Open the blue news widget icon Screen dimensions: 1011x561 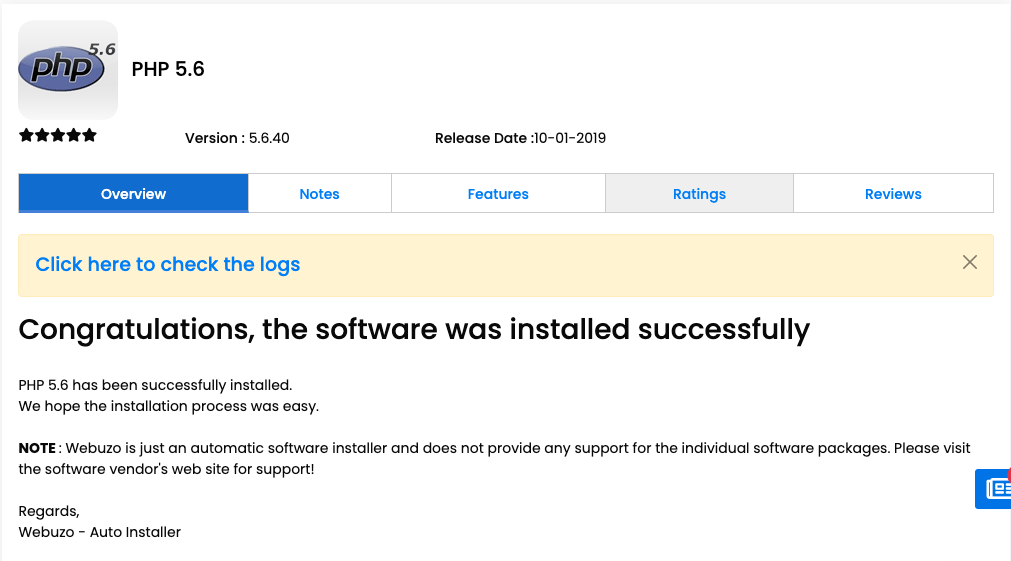click(x=995, y=488)
